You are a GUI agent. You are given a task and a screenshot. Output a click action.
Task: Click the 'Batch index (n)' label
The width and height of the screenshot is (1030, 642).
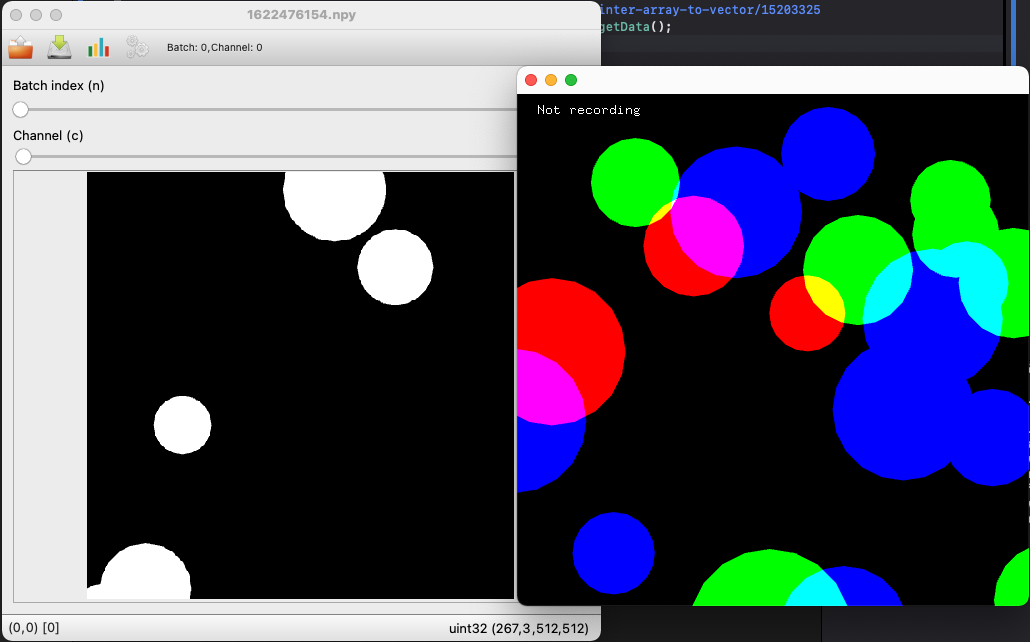coord(58,85)
